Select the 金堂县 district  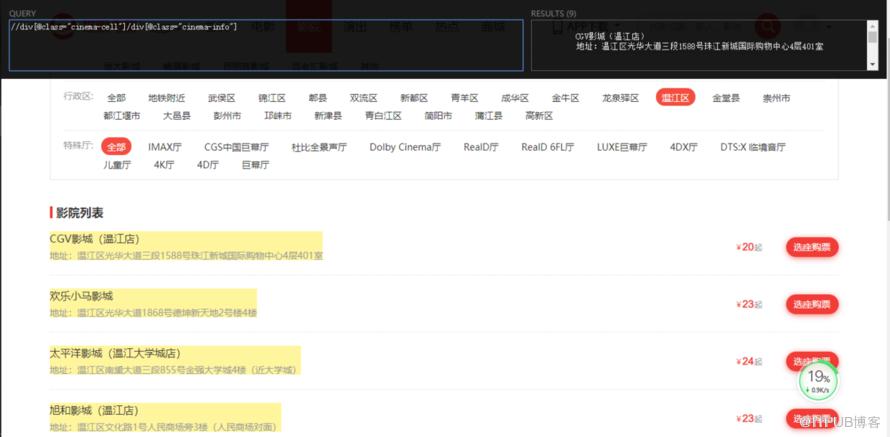[x=726, y=98]
